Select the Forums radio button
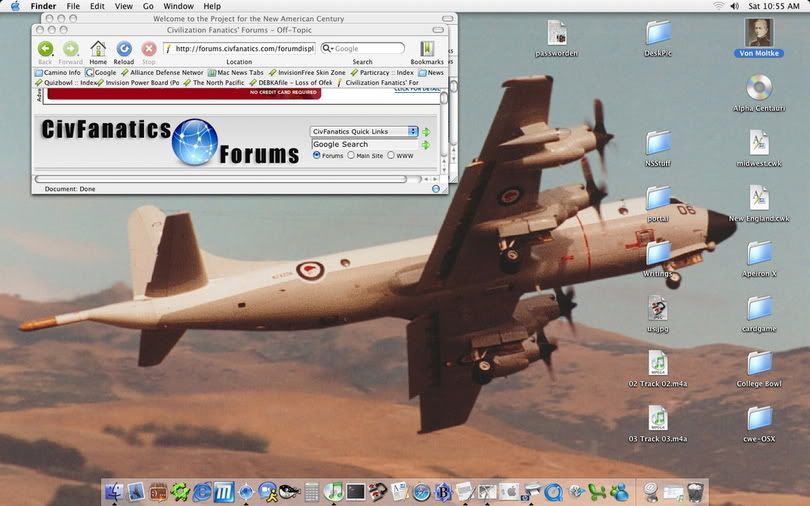This screenshot has height=506, width=810. coord(317,156)
